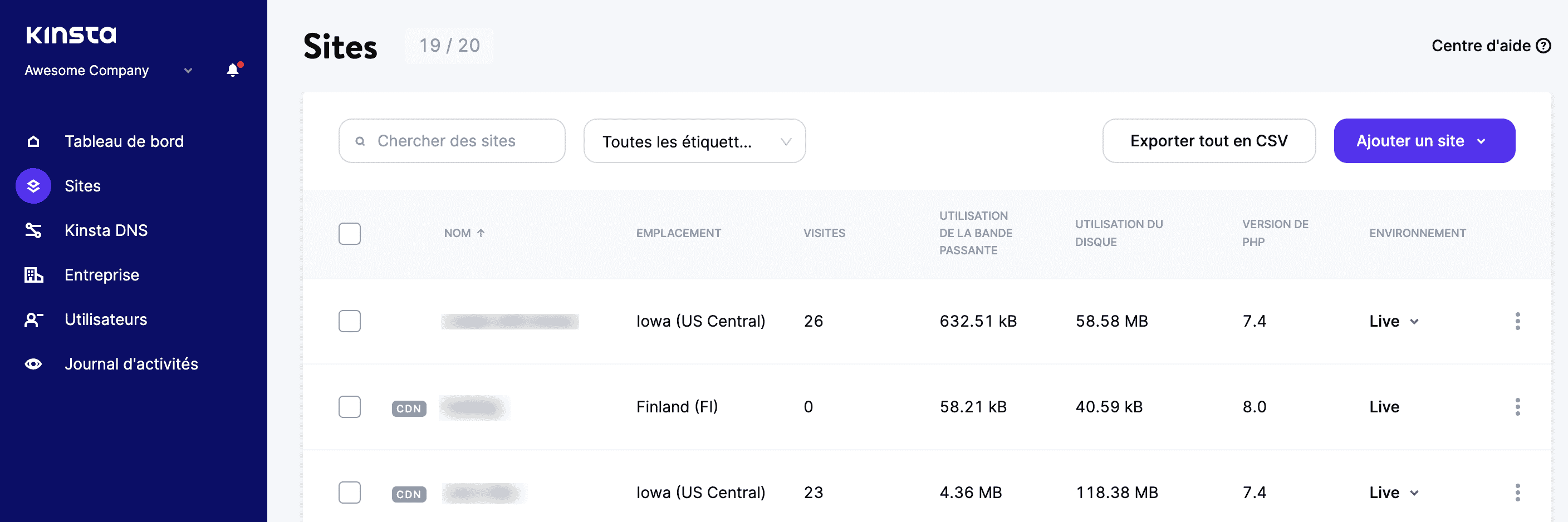Click the Sites stack icon
The height and width of the screenshot is (522, 1568).
click(33, 185)
